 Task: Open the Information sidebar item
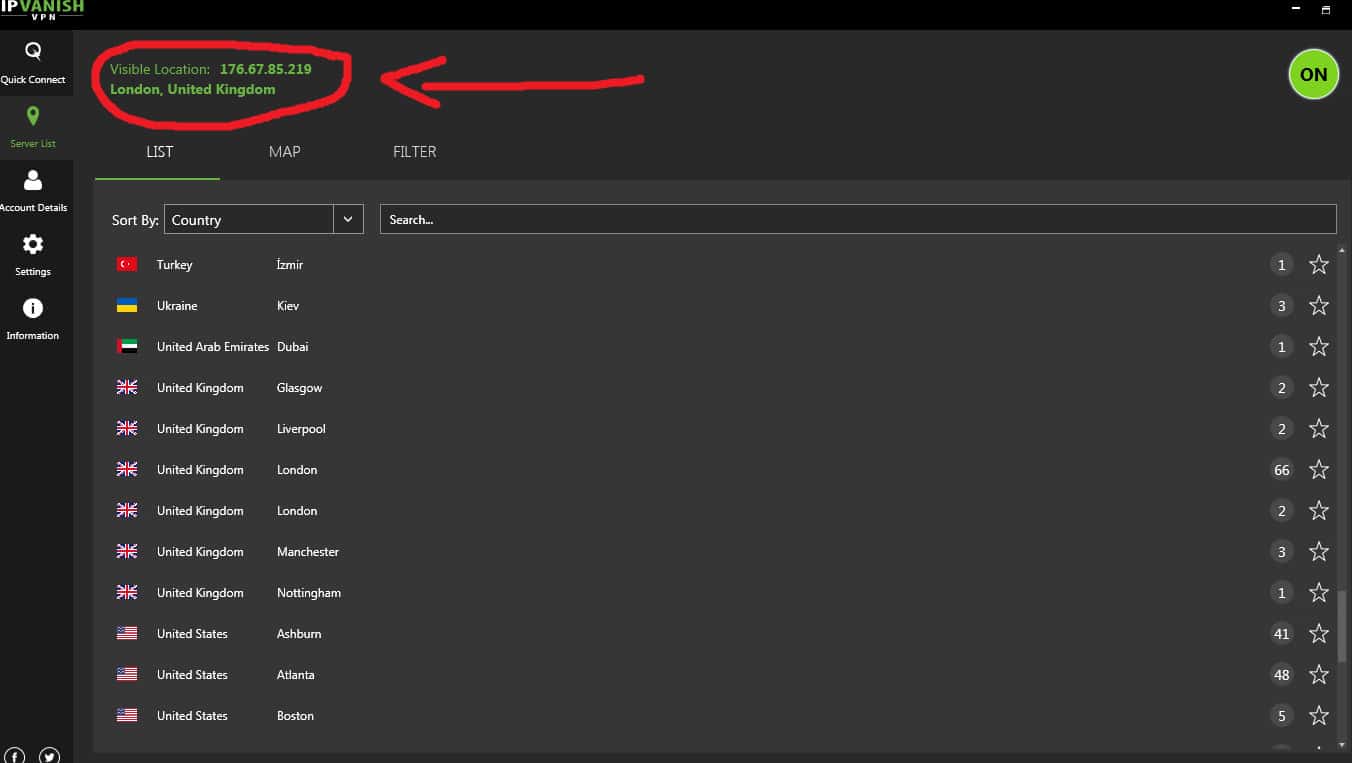click(33, 319)
